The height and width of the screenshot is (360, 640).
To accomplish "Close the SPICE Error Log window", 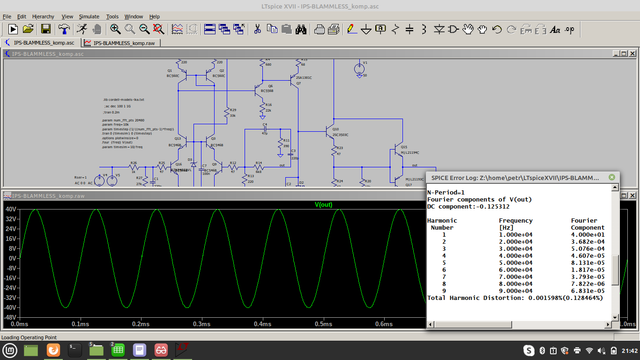I will (x=611, y=177).
